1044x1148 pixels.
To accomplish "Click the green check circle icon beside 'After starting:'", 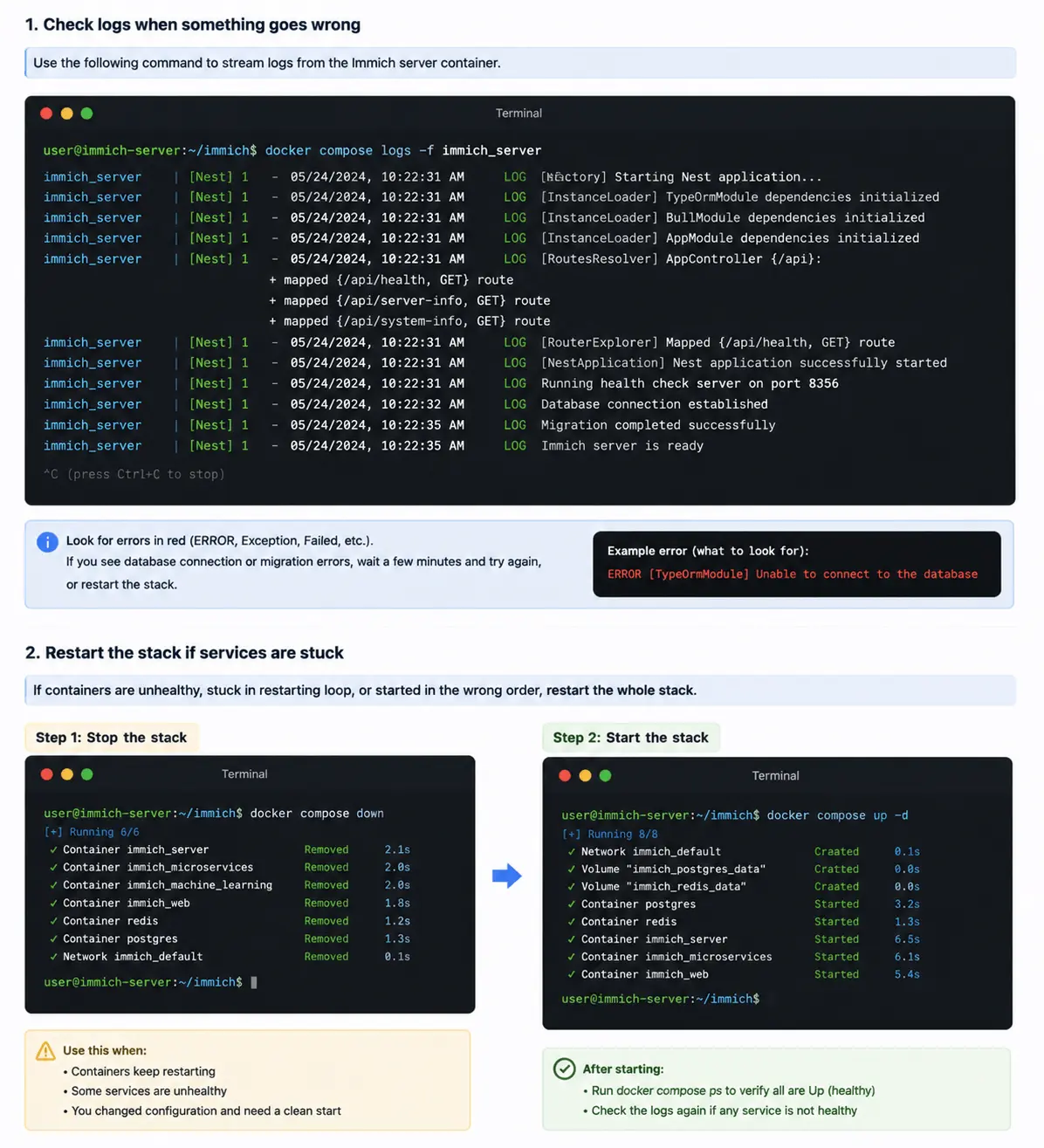I will [565, 1069].
